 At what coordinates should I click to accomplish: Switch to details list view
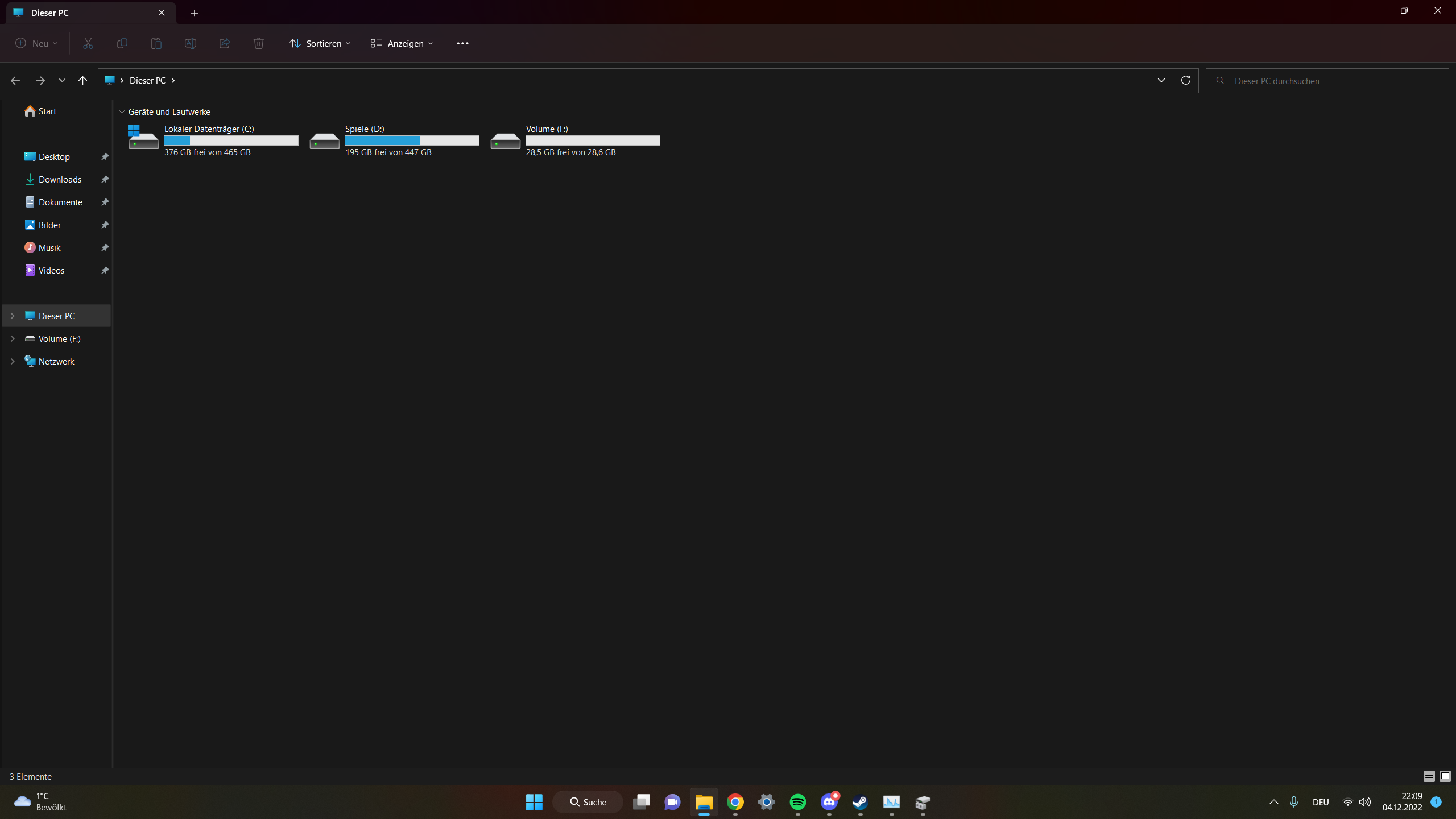click(x=1429, y=776)
